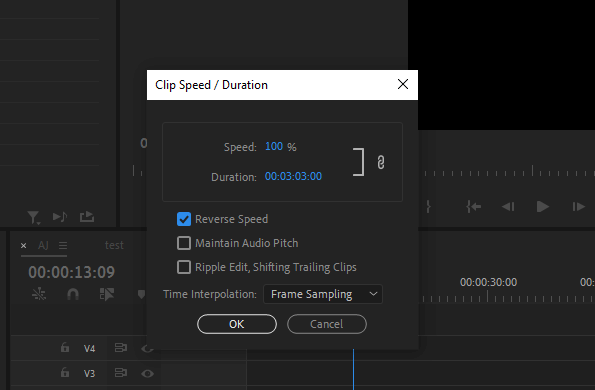Viewport: 595px width, 390px height.
Task: Confirm the dialog with OK
Action: point(237,324)
